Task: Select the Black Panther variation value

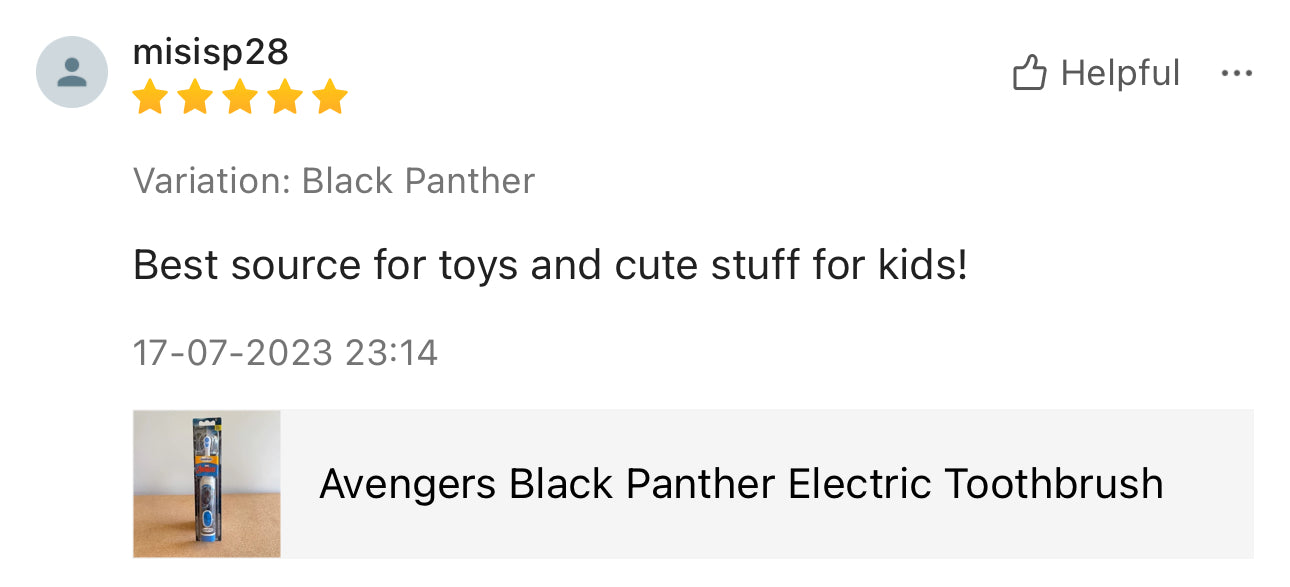Action: [418, 181]
